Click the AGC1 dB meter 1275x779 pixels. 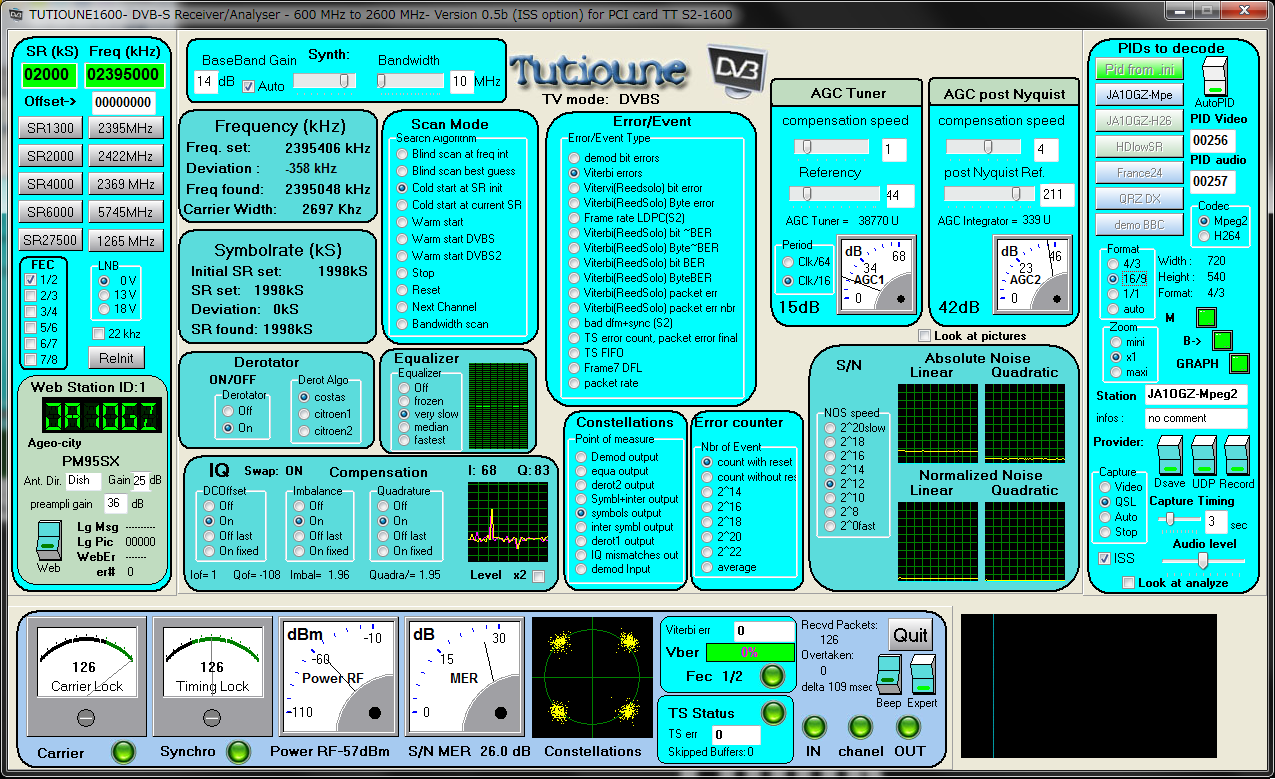[x=877, y=276]
